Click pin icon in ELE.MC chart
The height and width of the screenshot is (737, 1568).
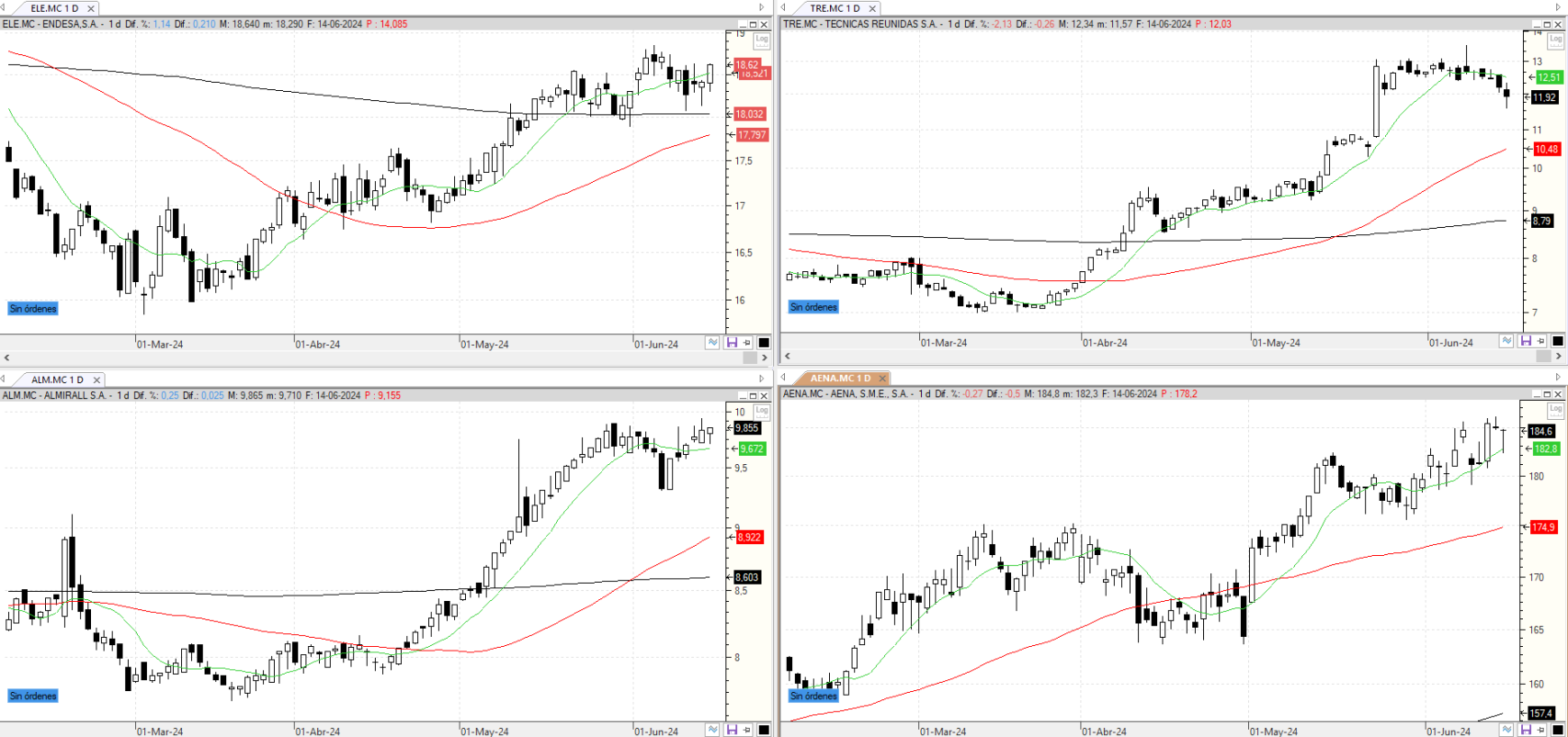[x=747, y=343]
